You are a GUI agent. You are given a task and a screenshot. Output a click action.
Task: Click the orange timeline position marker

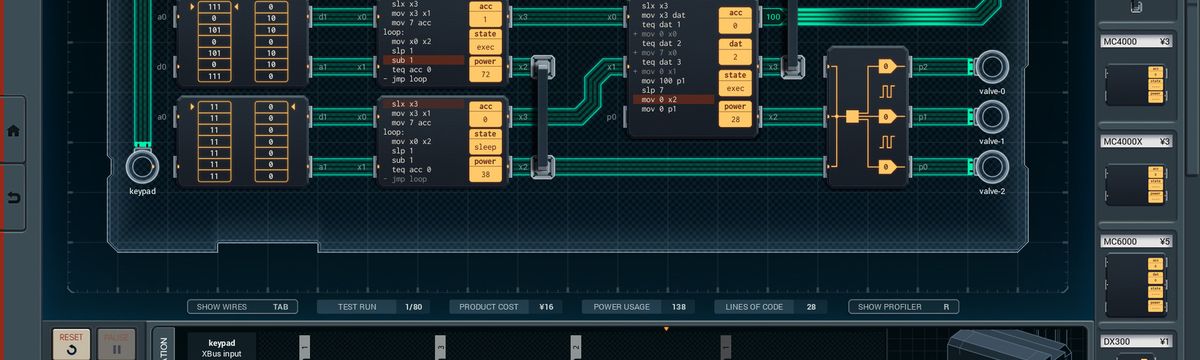667,328
